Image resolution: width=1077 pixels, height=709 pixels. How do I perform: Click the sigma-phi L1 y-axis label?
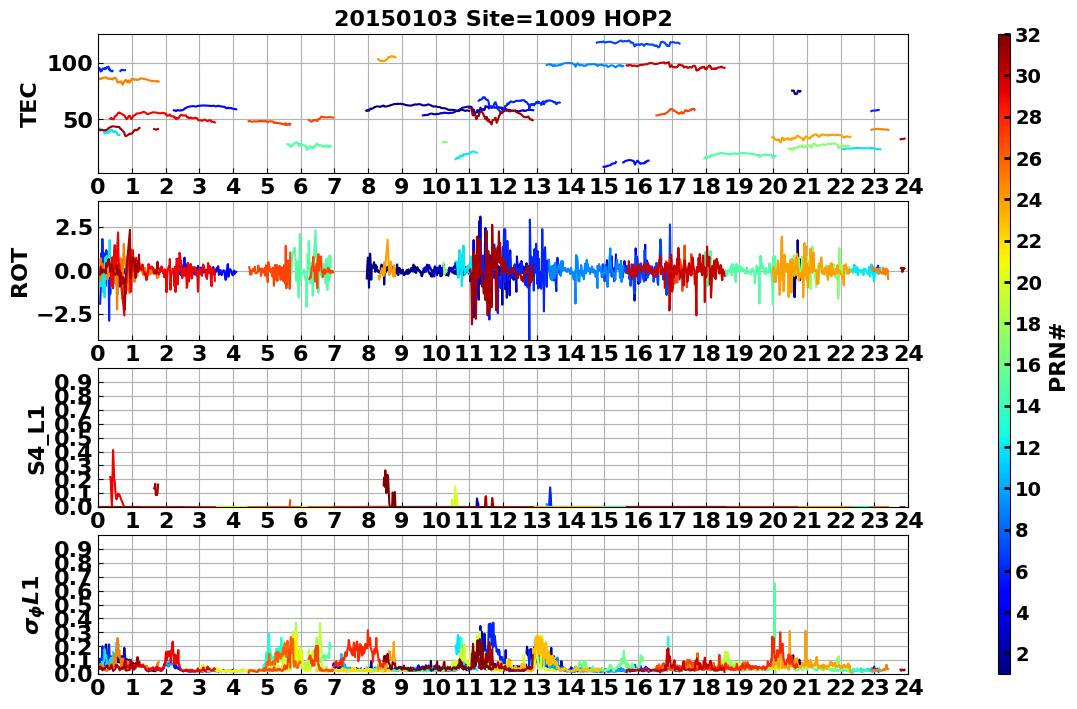coord(33,605)
